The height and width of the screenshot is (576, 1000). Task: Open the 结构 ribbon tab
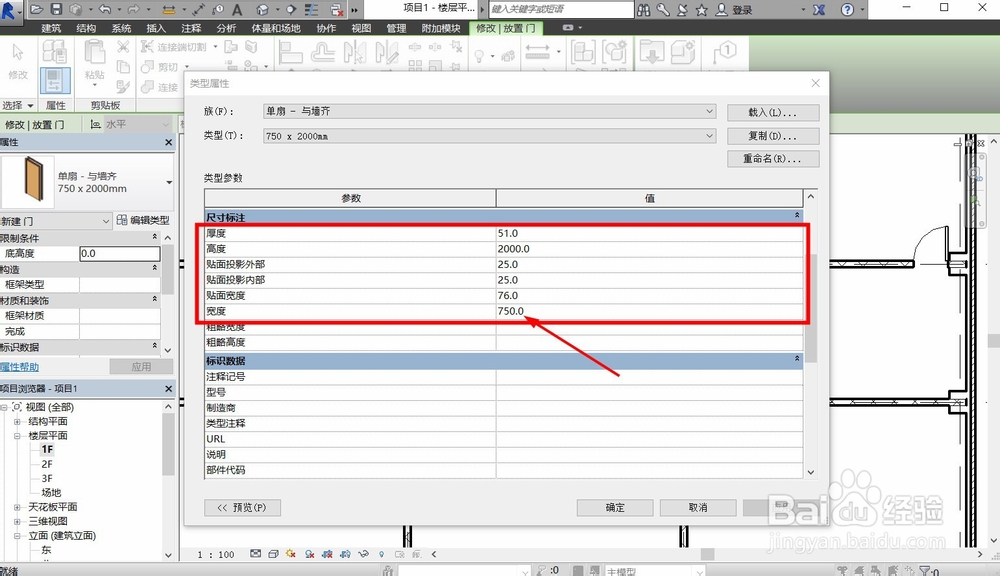coord(86,28)
